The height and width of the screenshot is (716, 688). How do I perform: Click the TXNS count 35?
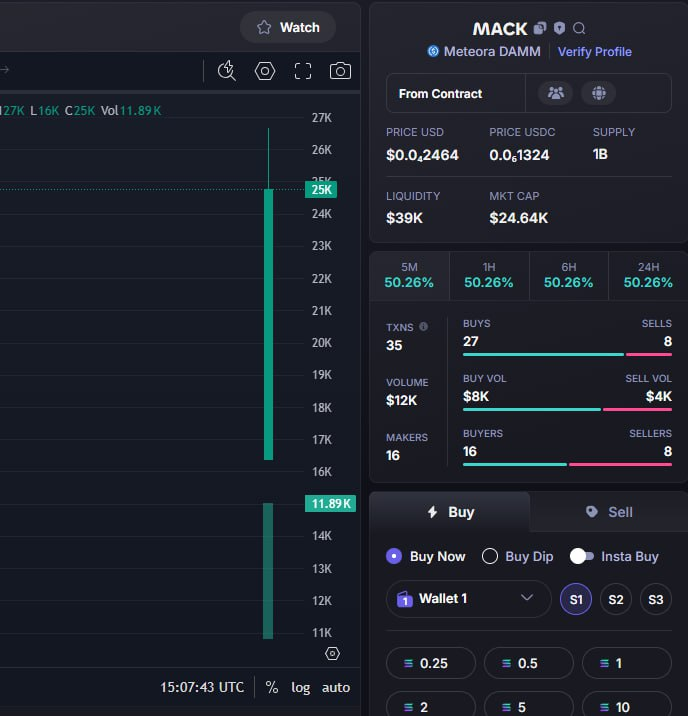coord(394,345)
